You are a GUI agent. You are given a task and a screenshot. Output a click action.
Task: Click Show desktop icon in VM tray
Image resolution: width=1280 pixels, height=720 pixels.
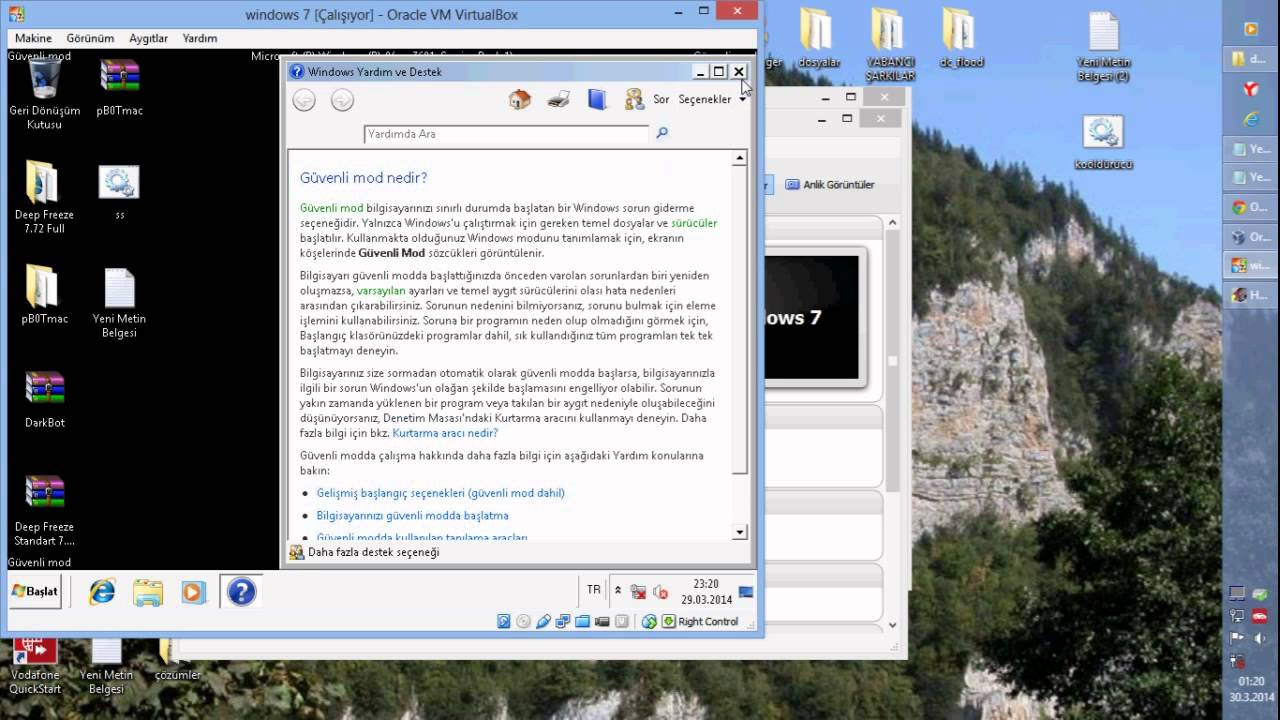746,591
